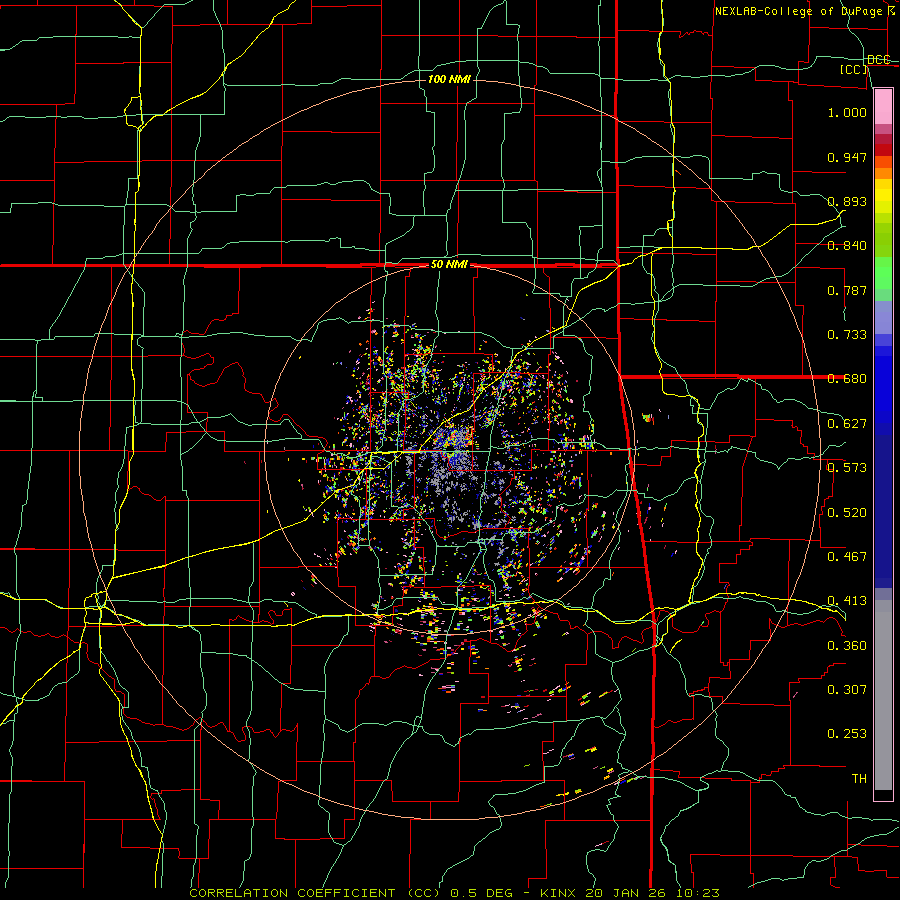Viewport: 900px width, 900px height.
Task: Pick the pink swatch at the top of the color bar
Action: coord(883,107)
